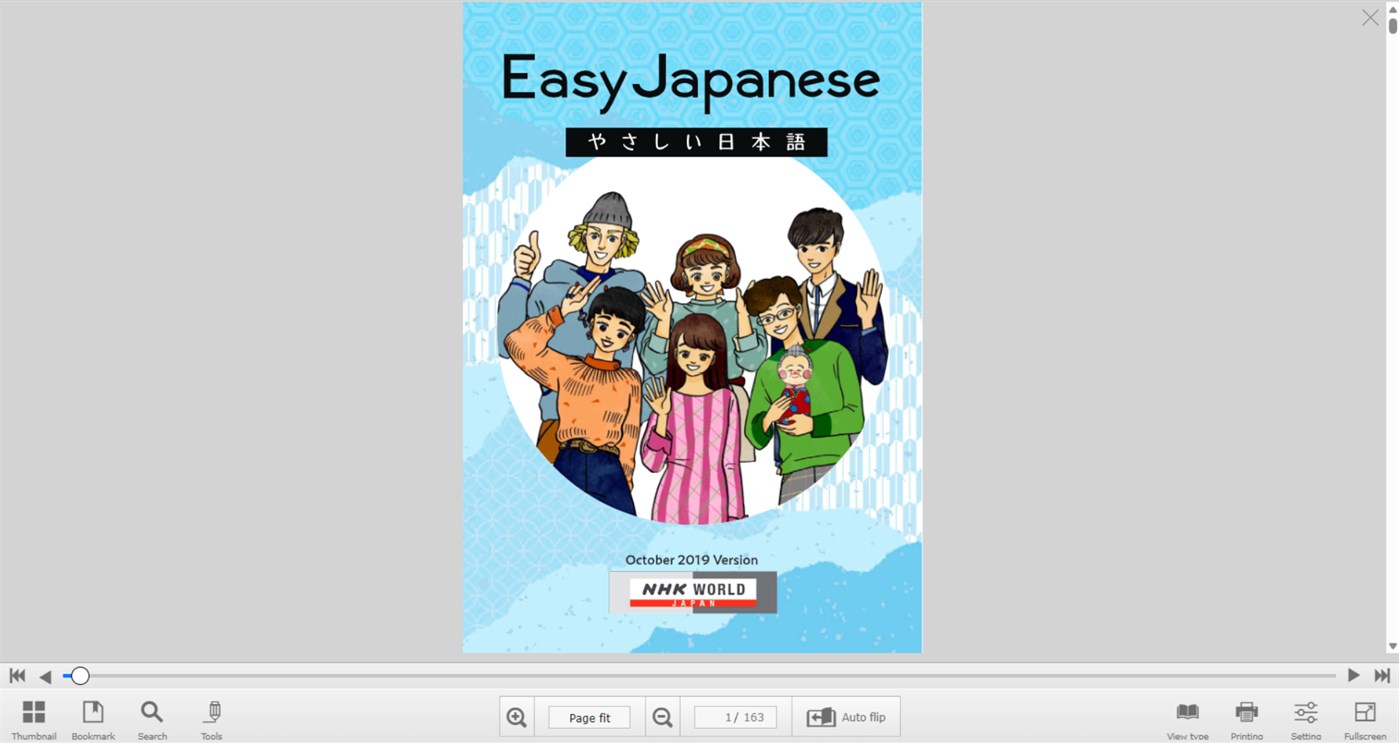Open the Search tool
Image resolution: width=1399 pixels, height=743 pixels.
pos(152,719)
